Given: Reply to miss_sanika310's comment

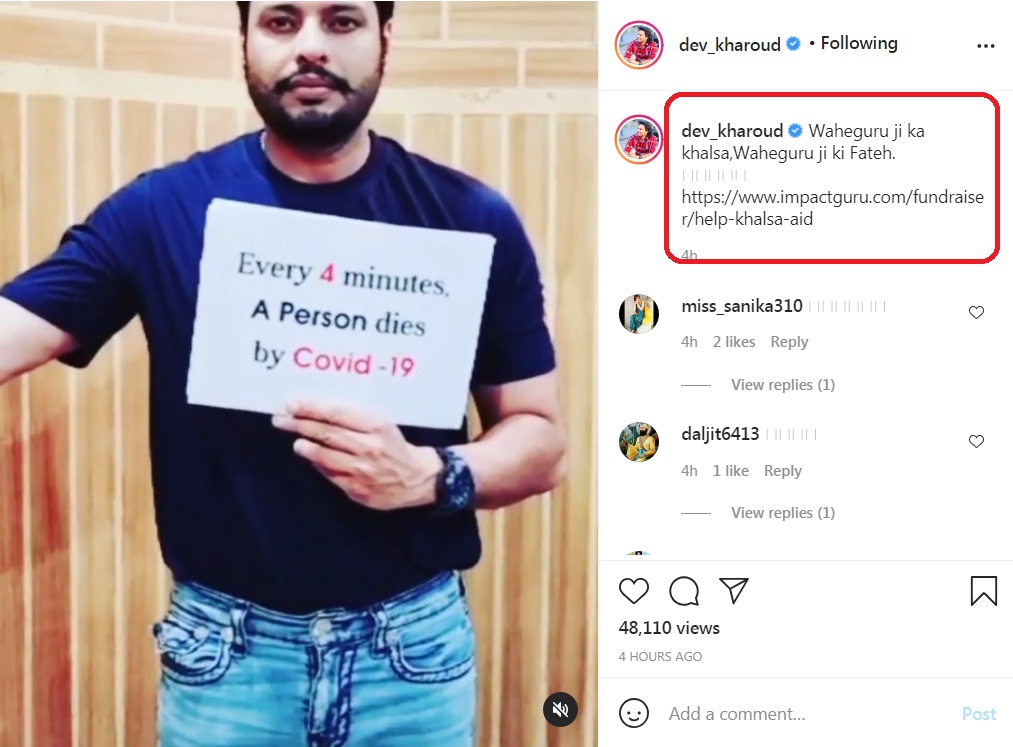Looking at the screenshot, I should pyautogui.click(x=789, y=342).
